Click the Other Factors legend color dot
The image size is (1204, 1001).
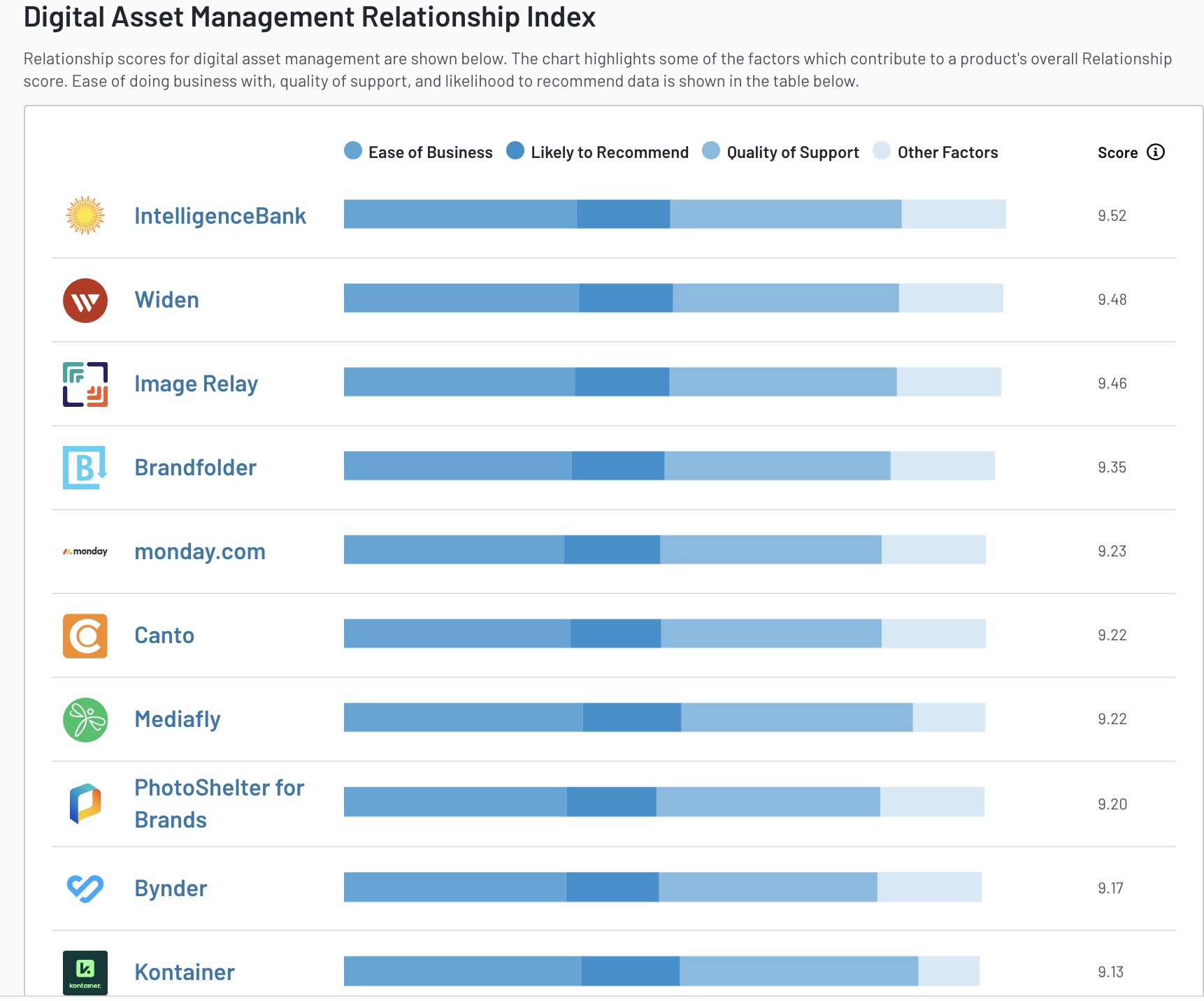pyautogui.click(x=882, y=151)
